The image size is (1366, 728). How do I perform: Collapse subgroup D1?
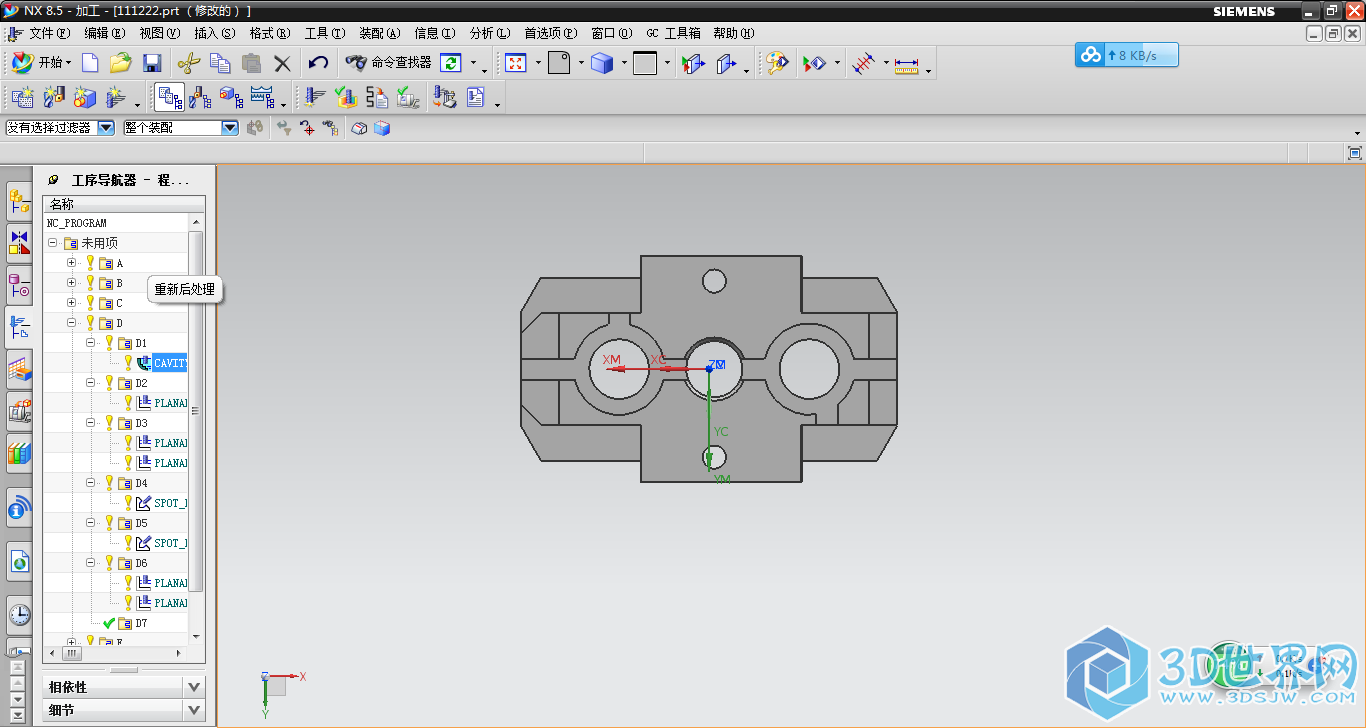click(x=90, y=343)
